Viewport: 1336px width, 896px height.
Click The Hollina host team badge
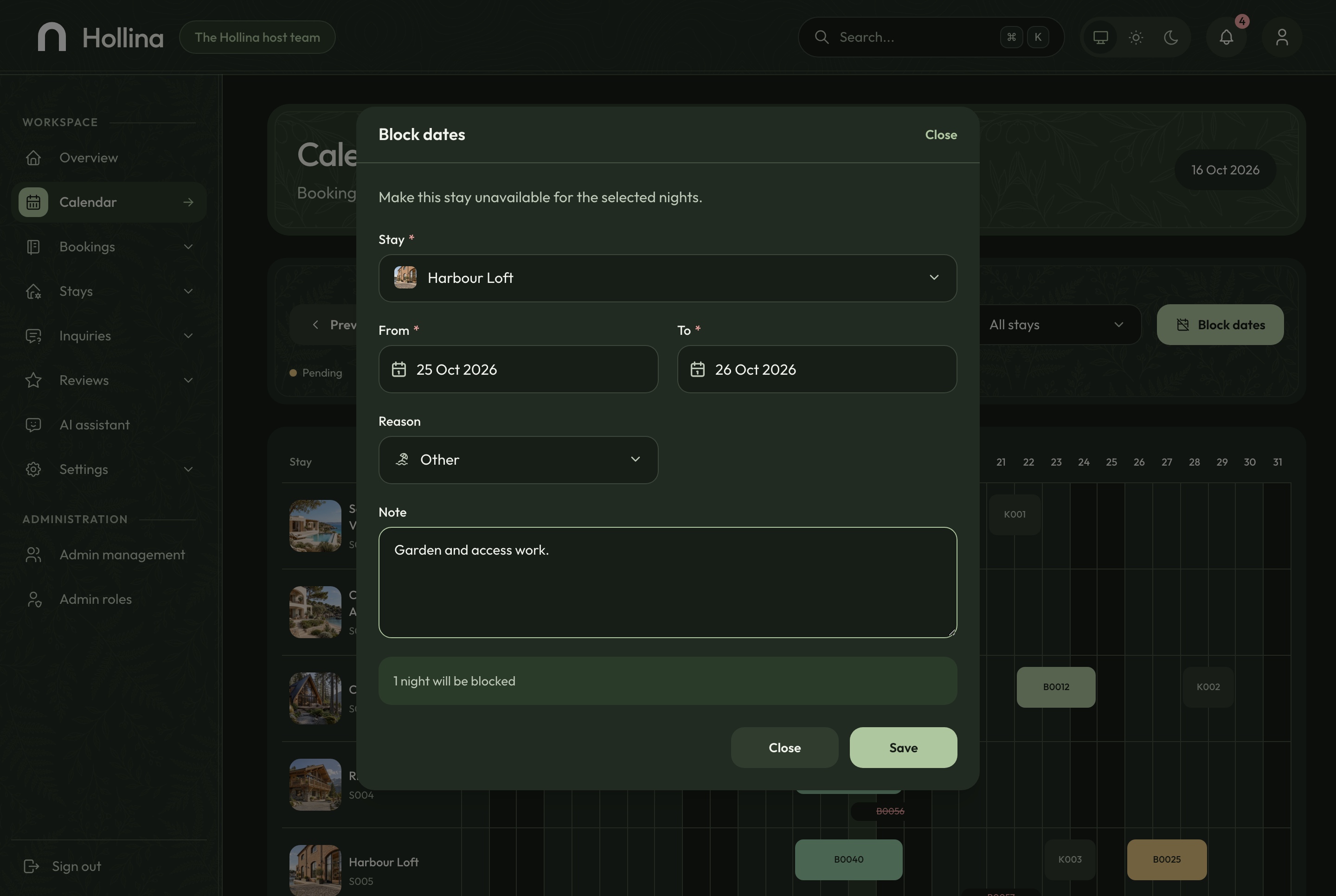click(257, 37)
